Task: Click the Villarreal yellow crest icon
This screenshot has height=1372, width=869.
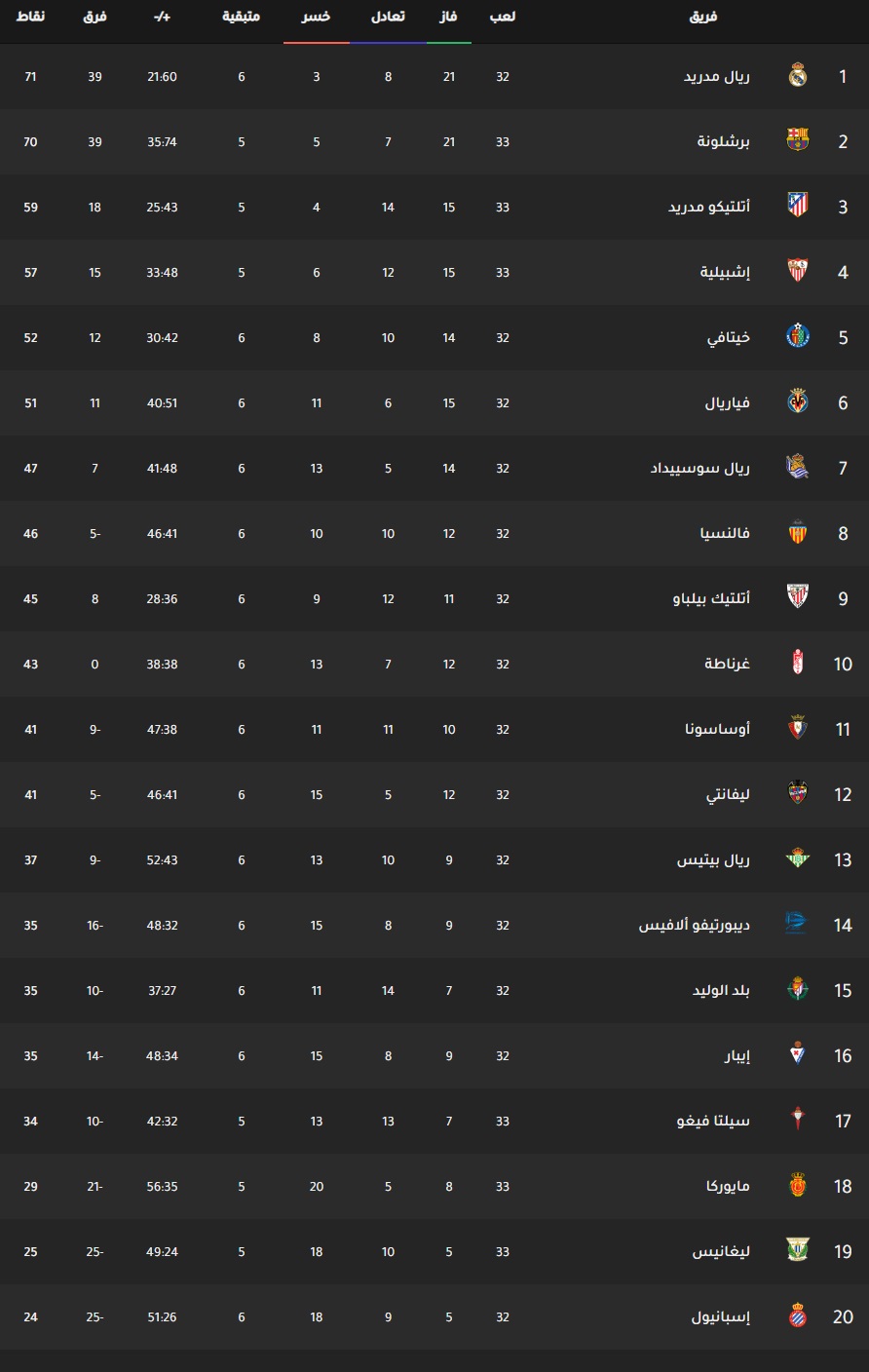Action: click(798, 402)
